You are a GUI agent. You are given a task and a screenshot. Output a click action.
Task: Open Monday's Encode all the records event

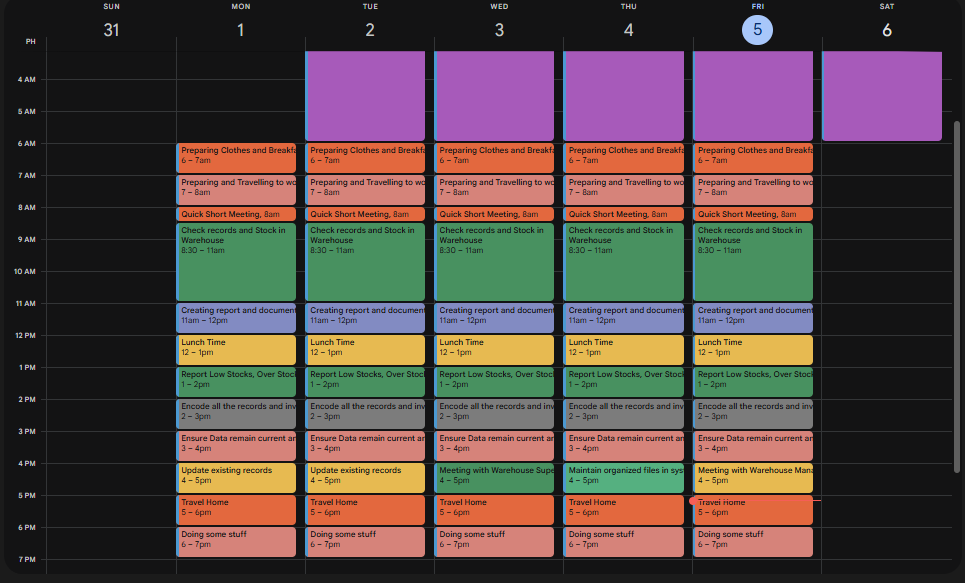click(236, 414)
